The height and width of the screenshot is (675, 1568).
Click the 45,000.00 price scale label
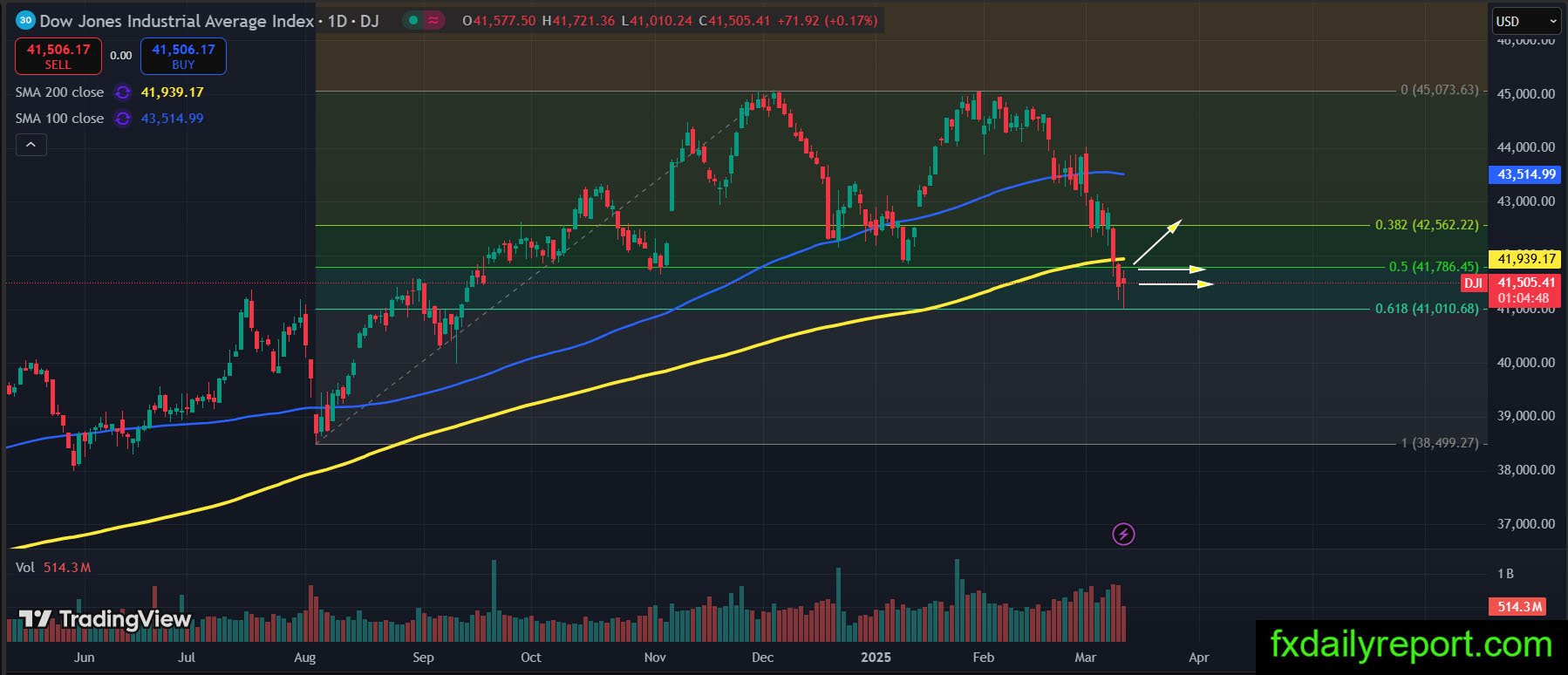1526,94
